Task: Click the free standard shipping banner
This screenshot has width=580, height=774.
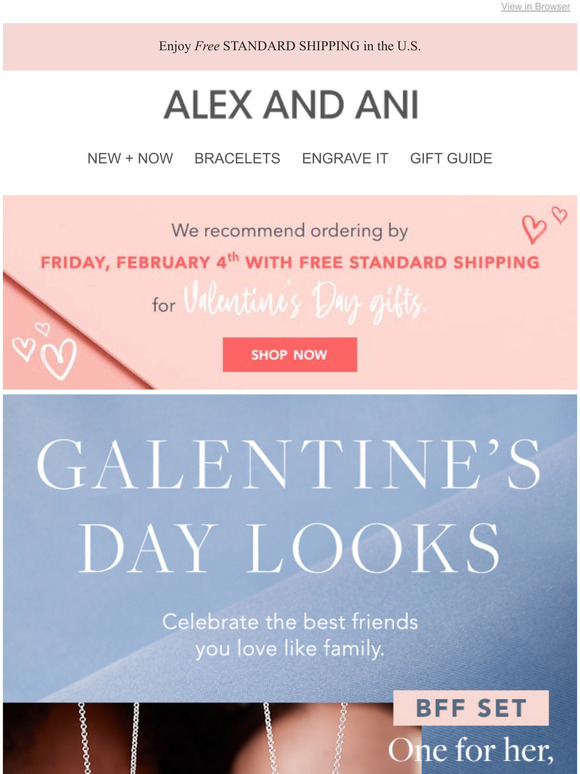Action: [290, 46]
